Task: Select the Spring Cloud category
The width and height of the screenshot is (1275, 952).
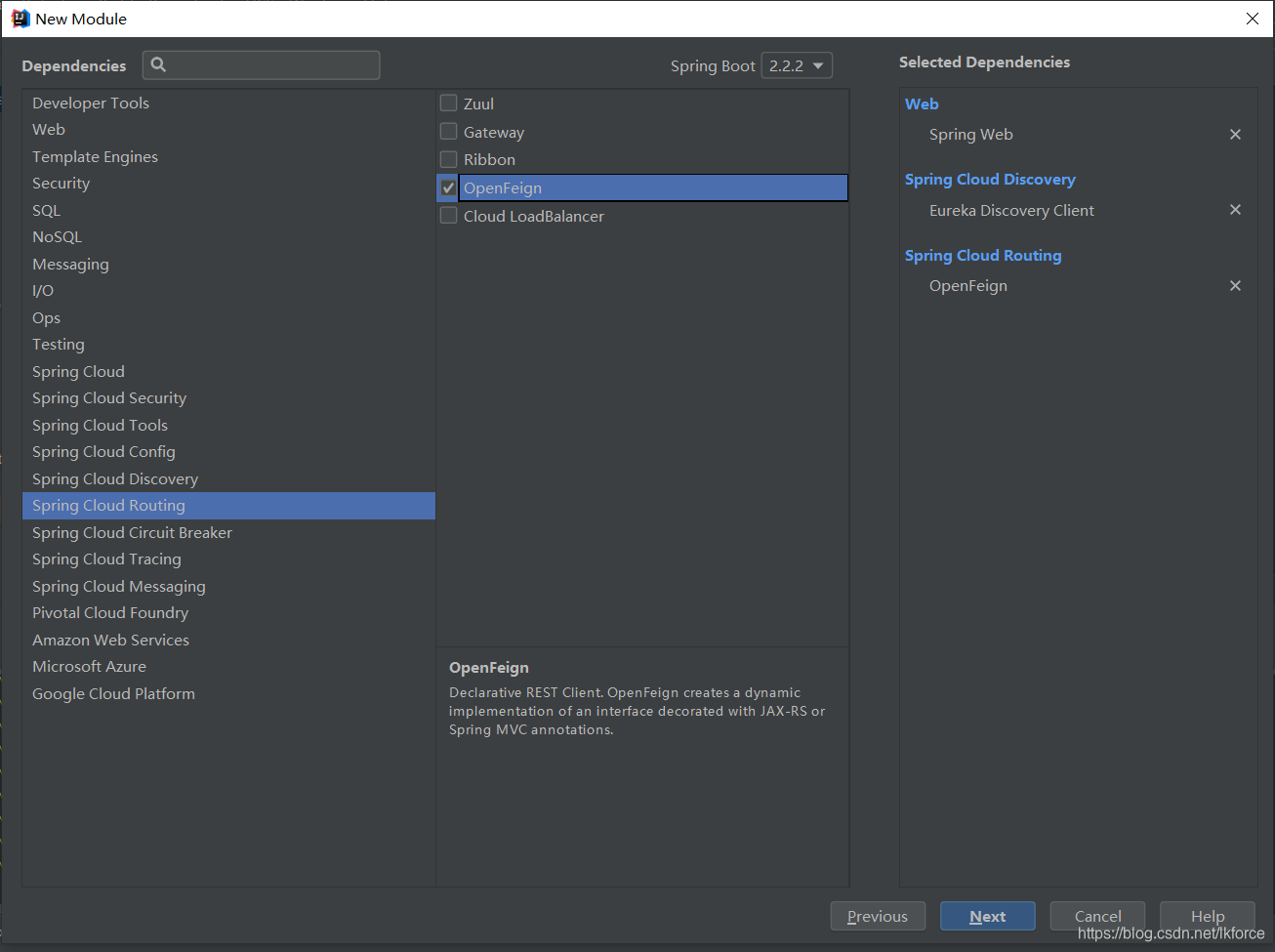Action: (228, 371)
